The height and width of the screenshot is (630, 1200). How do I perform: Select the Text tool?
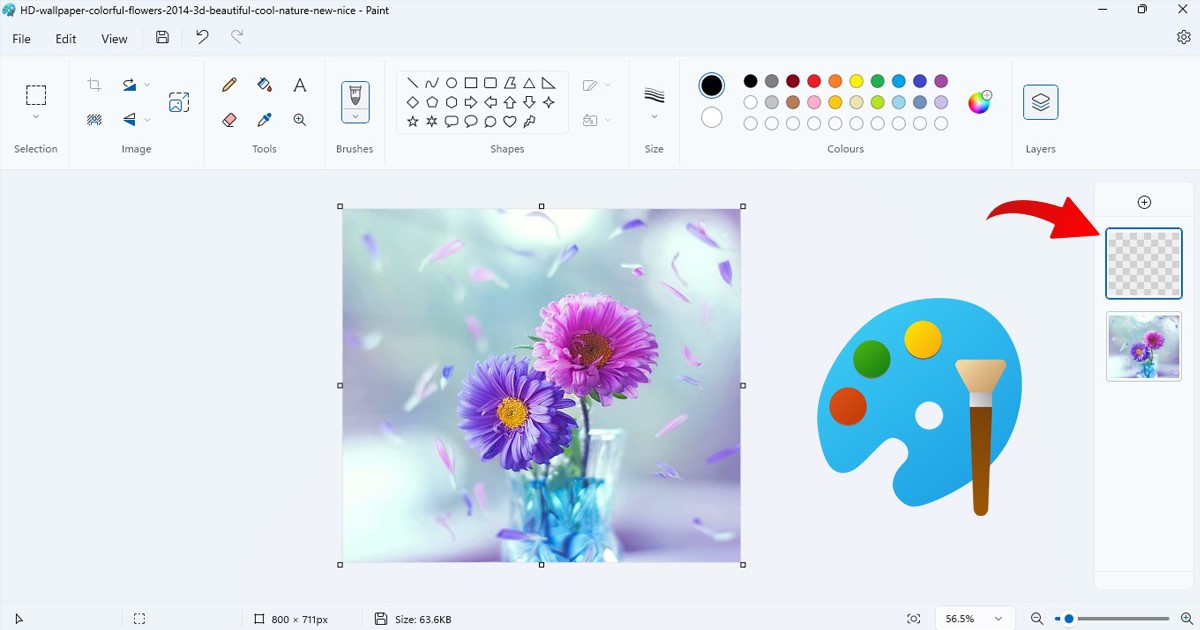299,85
